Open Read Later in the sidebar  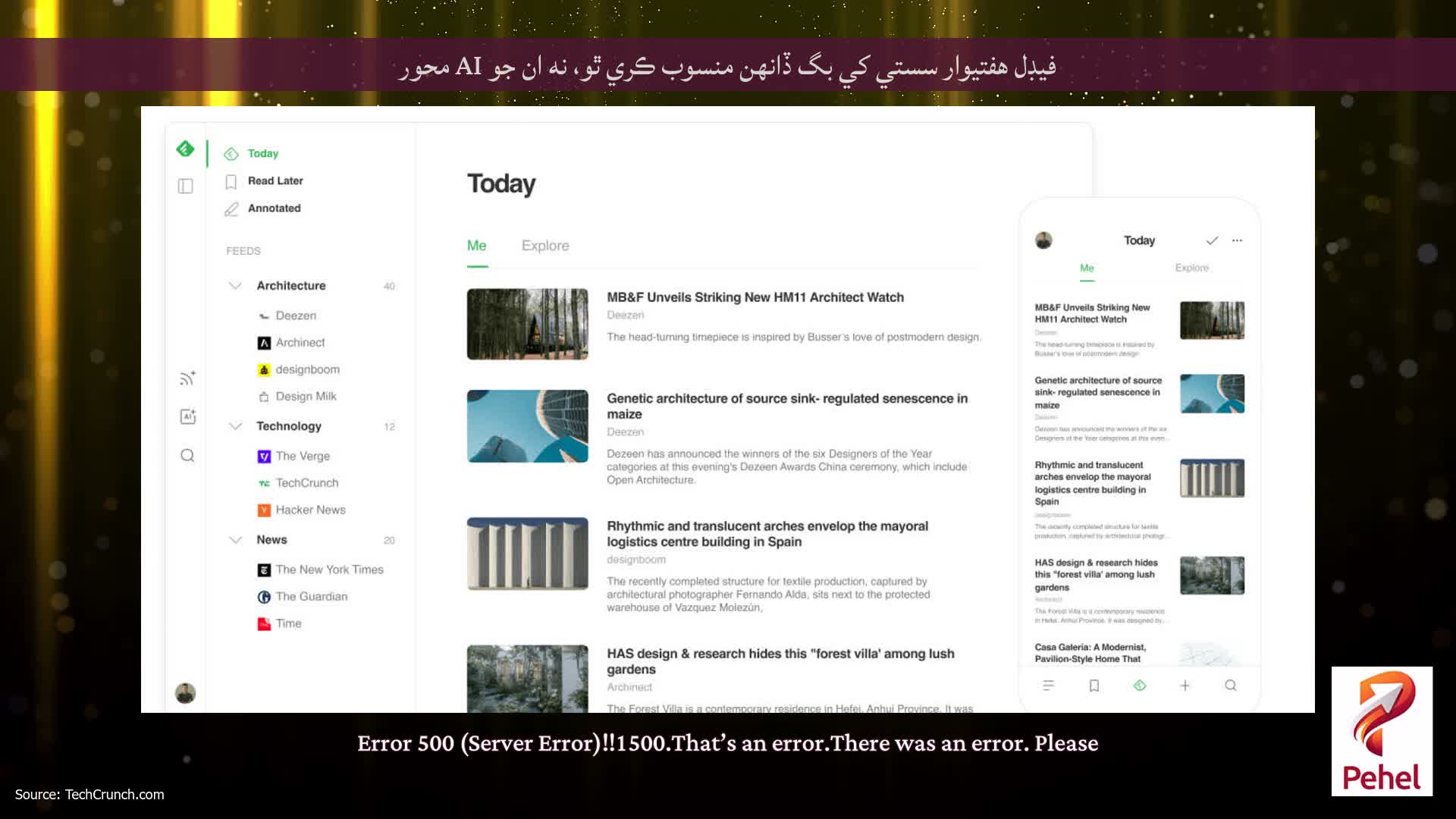[275, 180]
